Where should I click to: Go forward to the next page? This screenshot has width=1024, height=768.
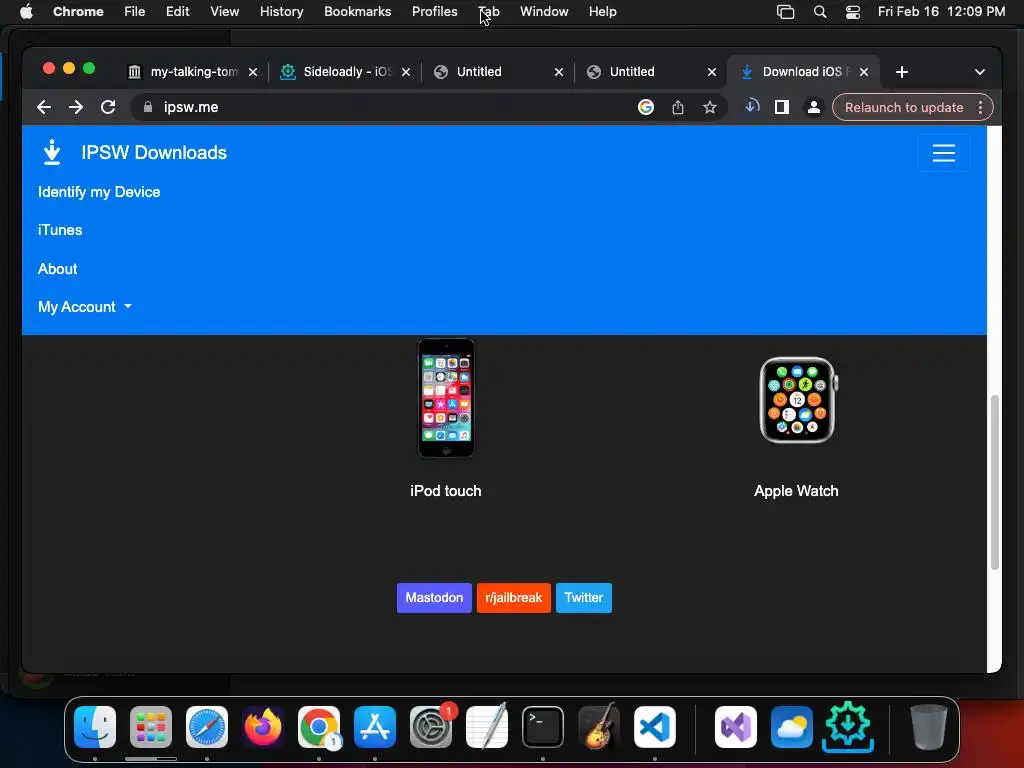tap(76, 107)
